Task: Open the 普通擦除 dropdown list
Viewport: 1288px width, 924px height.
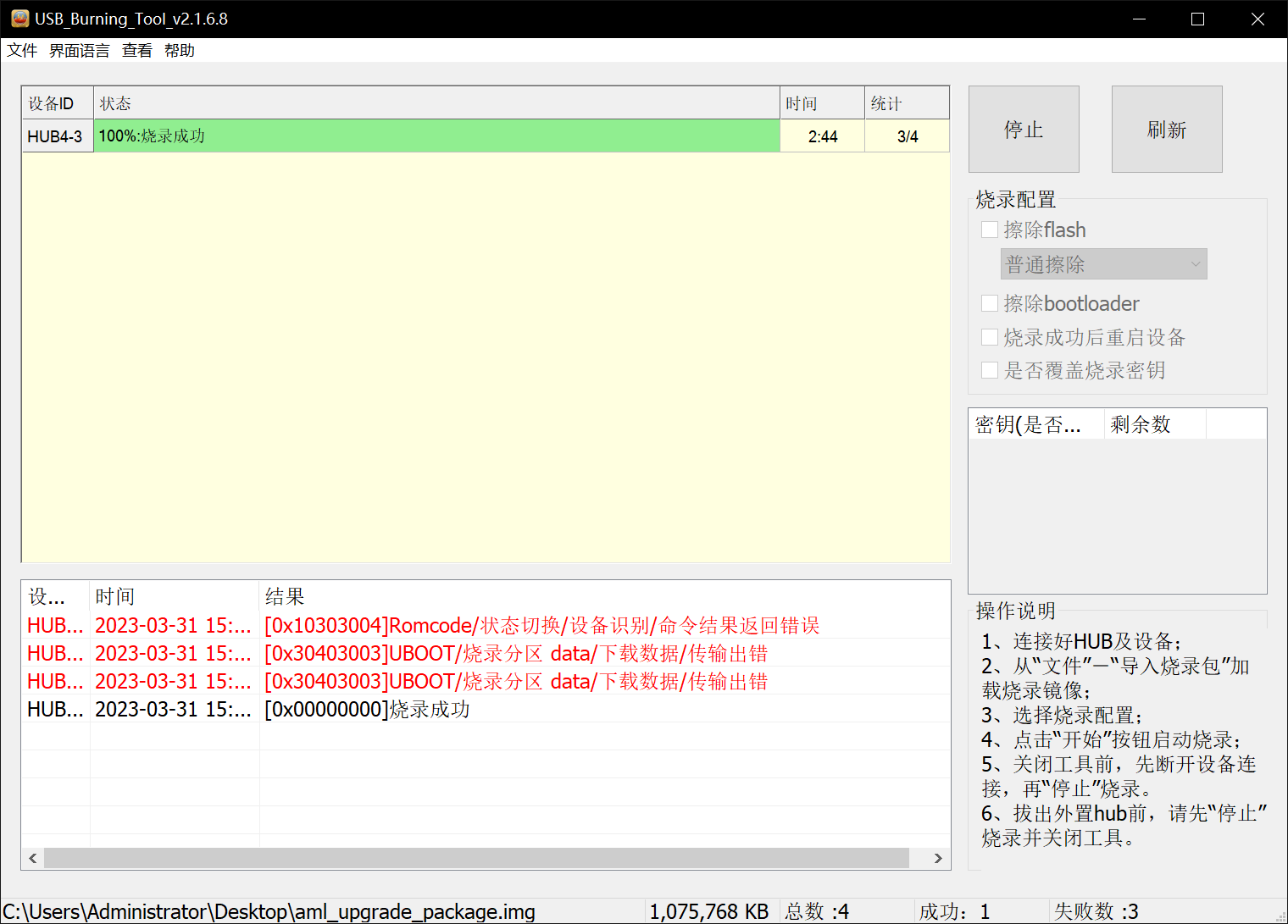Action: (1103, 264)
